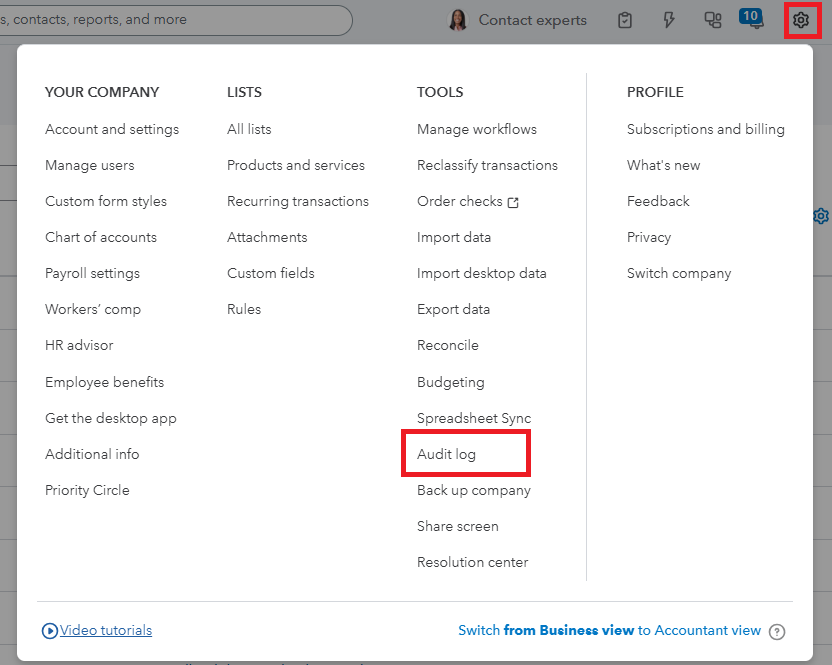Open Video tutorials link

point(106,631)
